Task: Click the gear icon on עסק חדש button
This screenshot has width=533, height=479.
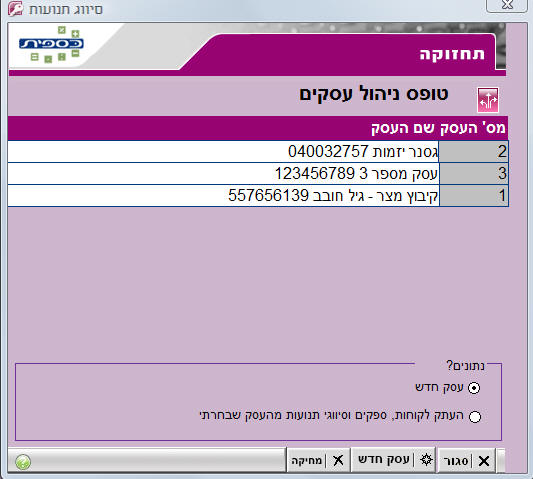Action: 426,460
